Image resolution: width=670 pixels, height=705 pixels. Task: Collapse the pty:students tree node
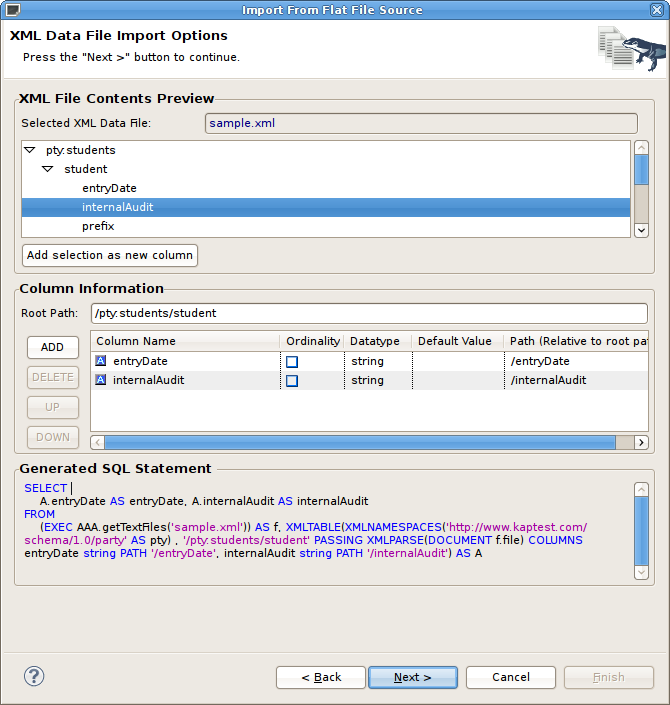[29, 150]
